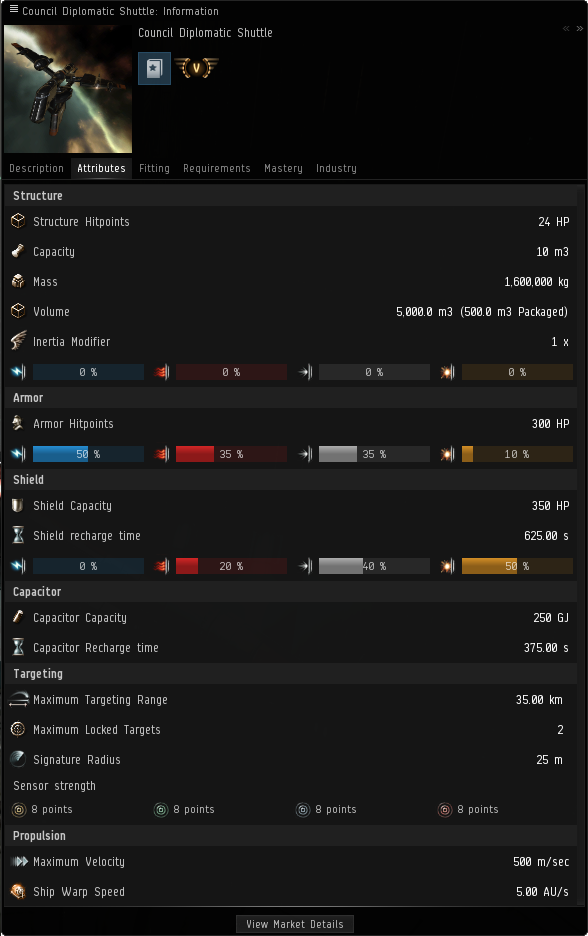Click the Maximum Velocity arrows icon

click(x=20, y=861)
